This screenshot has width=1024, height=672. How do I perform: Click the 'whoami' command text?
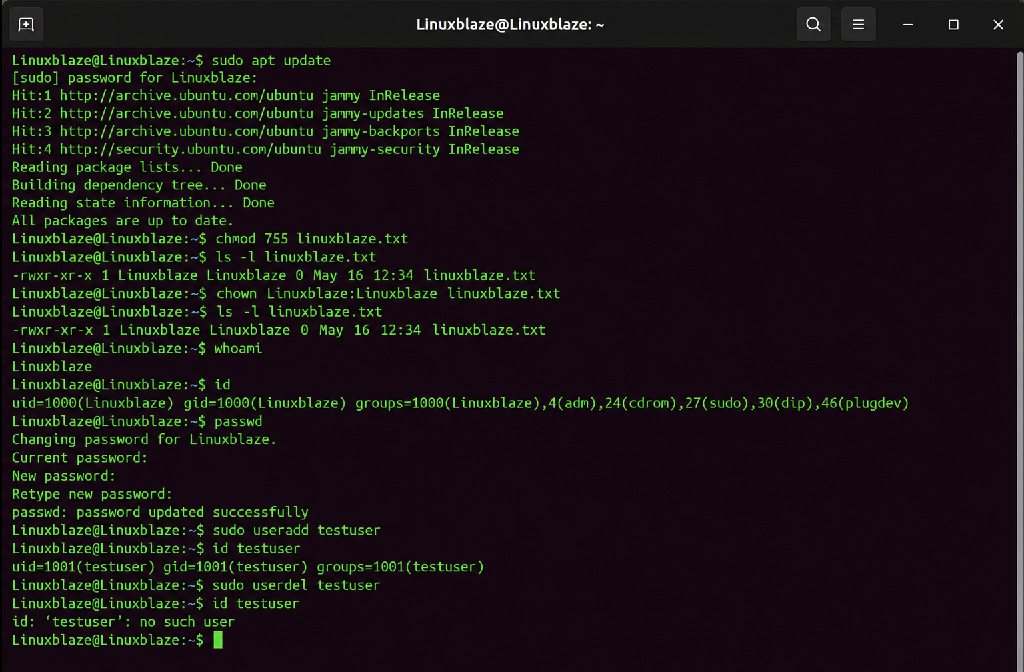coord(238,349)
